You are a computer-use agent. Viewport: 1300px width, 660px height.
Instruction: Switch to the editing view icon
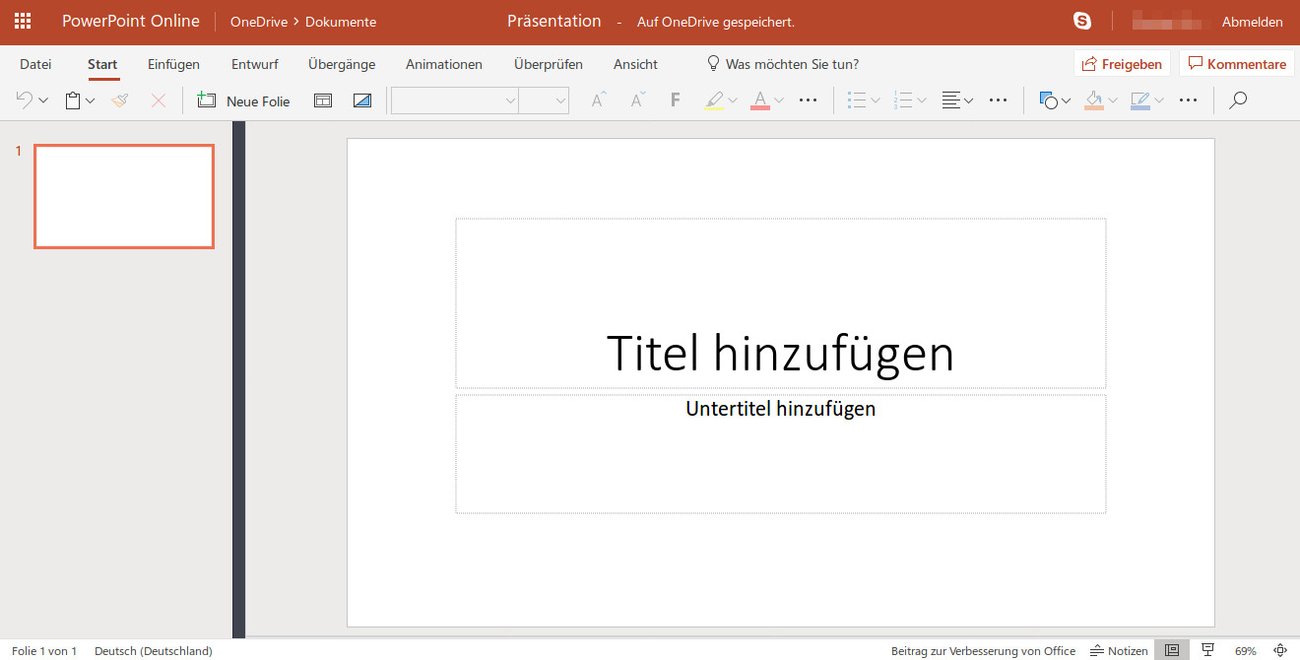click(x=1171, y=649)
